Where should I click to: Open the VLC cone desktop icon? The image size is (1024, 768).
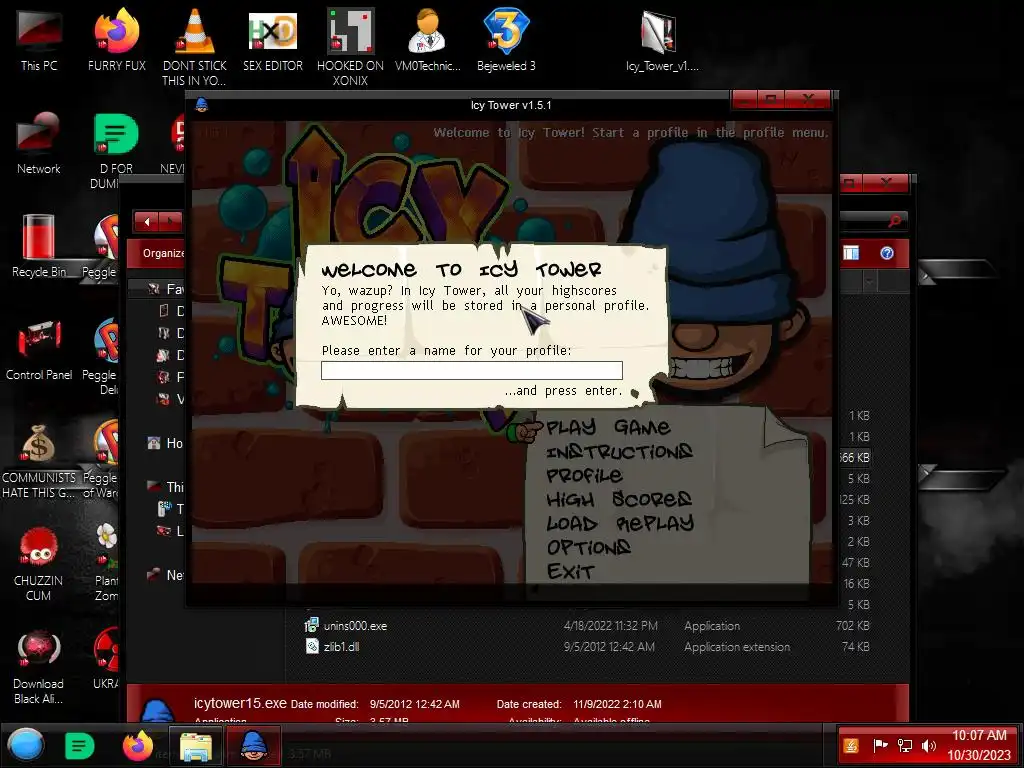pos(194,46)
